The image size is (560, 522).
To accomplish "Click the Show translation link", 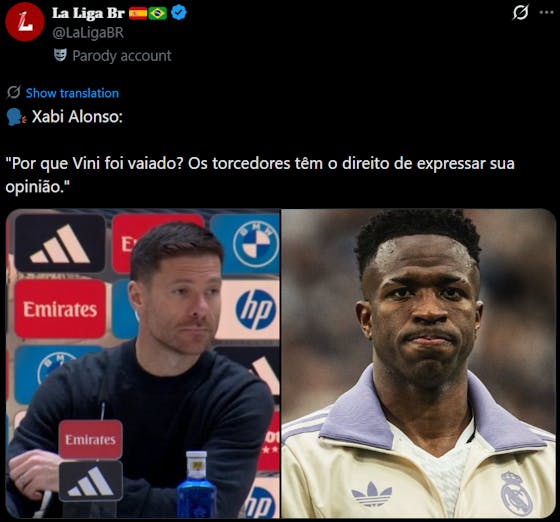I will (72, 93).
